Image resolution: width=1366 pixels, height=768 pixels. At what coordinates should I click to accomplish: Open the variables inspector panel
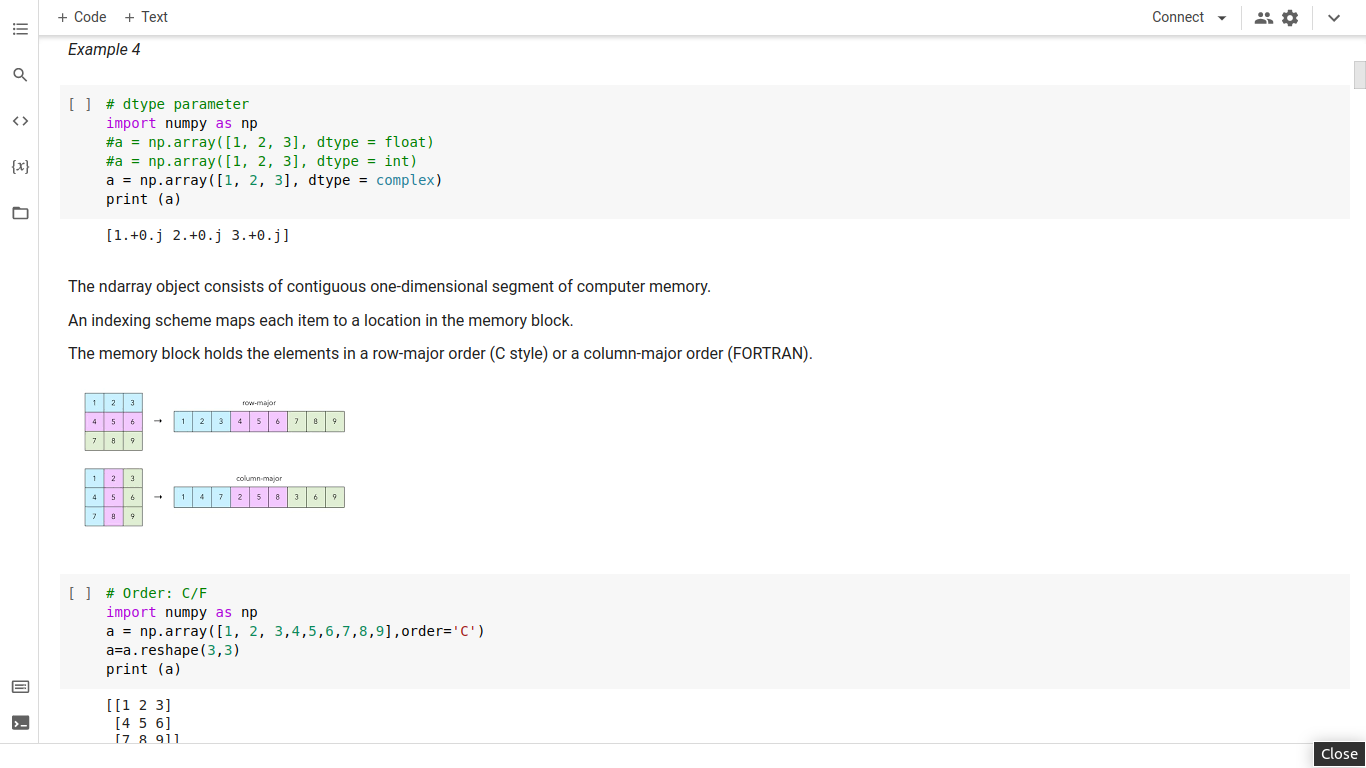click(x=20, y=166)
